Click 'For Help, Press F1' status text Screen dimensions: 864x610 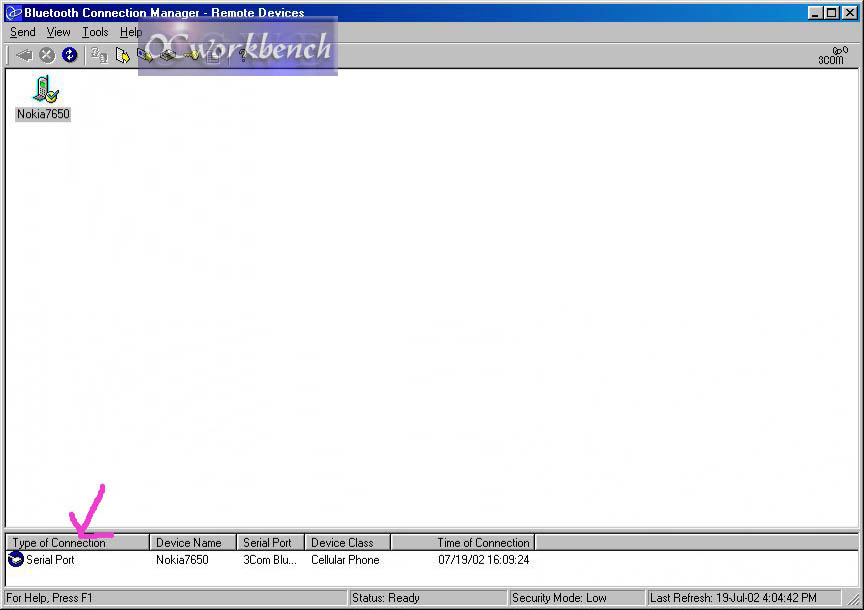coord(50,598)
